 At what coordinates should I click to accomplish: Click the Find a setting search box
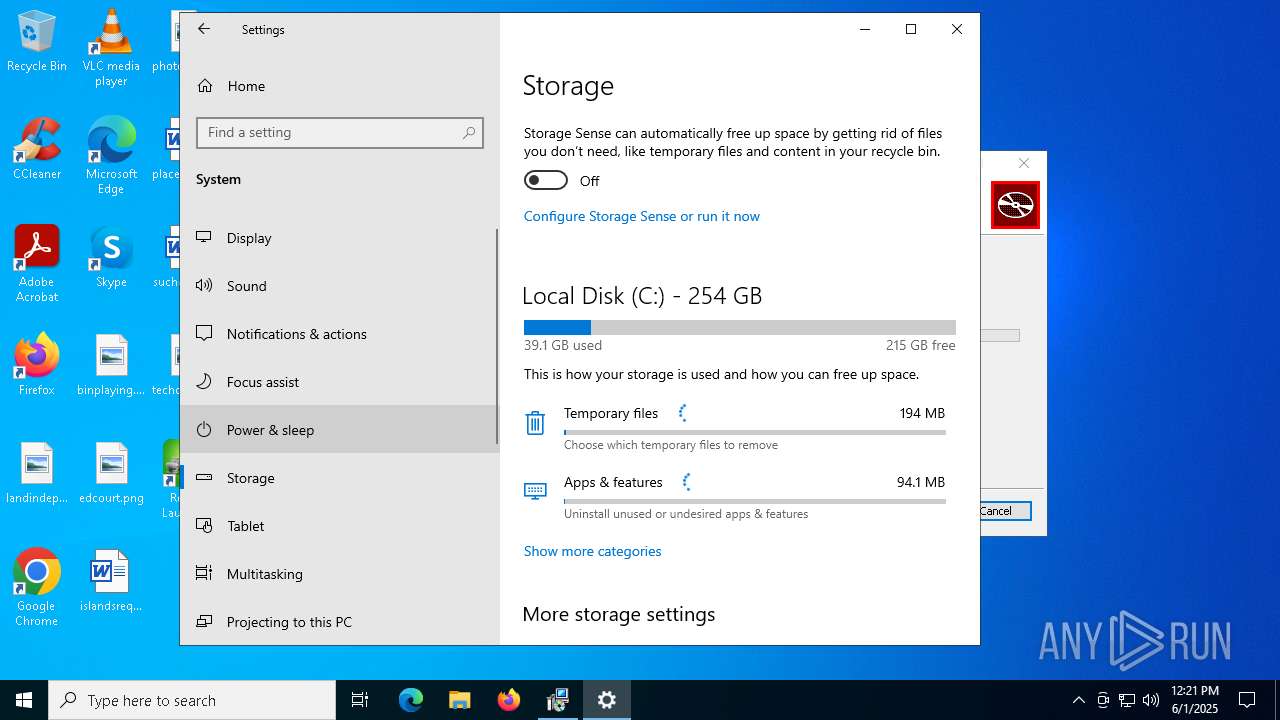pos(340,132)
